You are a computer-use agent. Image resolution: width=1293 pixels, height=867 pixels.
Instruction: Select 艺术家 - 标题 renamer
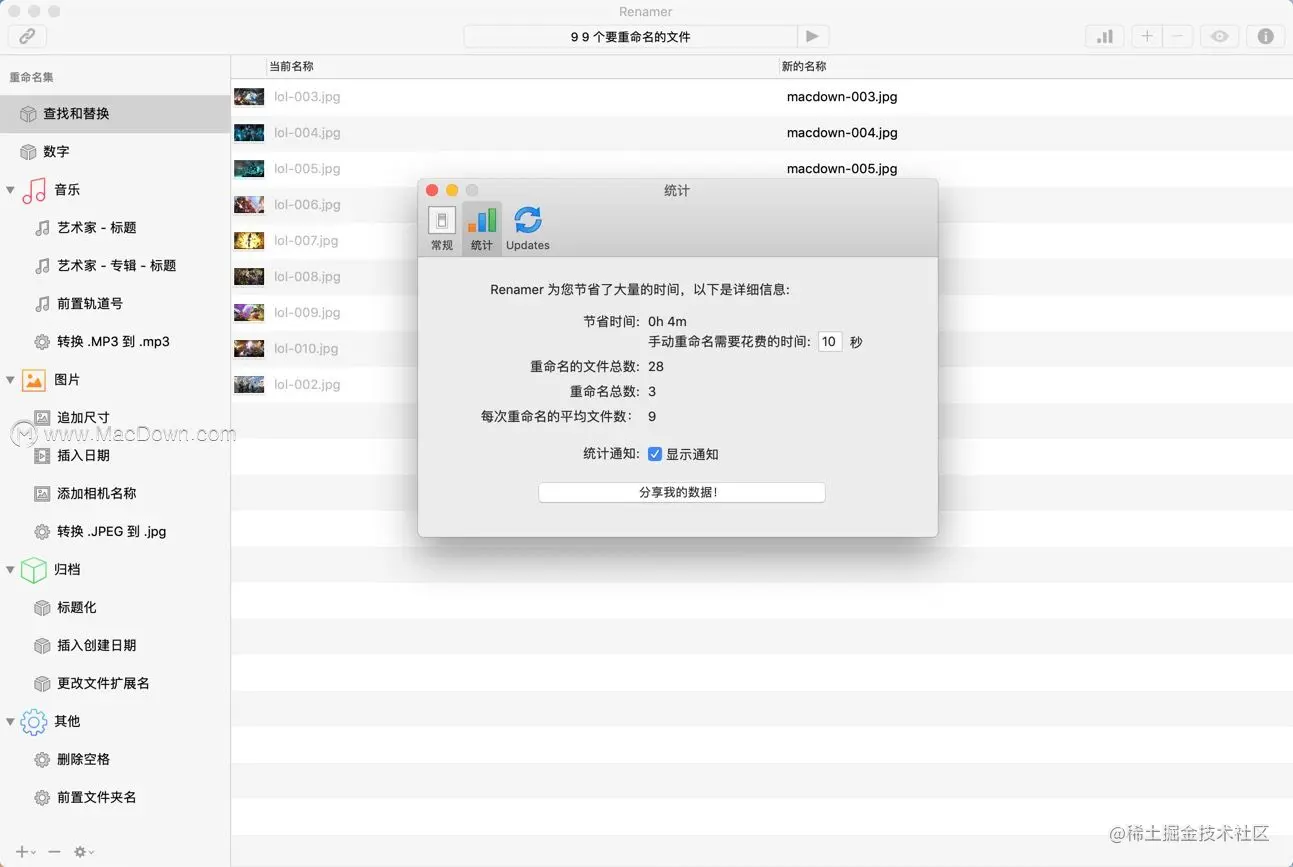pos(115,228)
